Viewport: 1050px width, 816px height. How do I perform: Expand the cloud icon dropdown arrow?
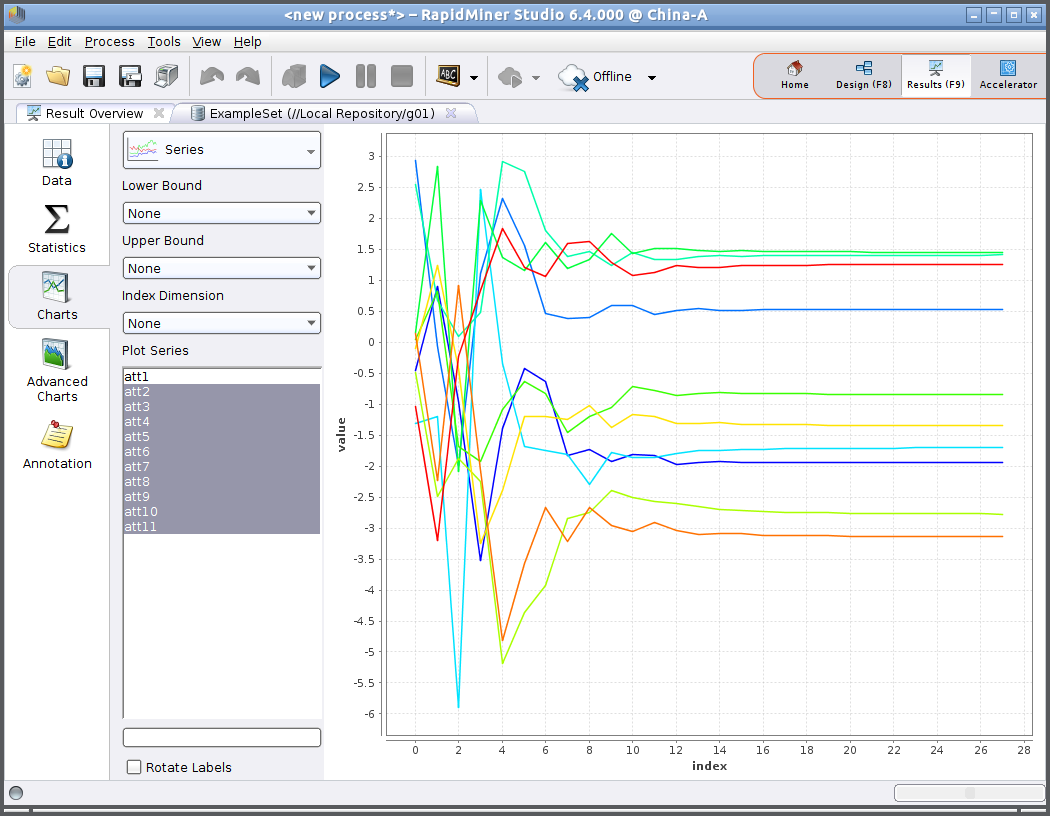click(x=536, y=78)
